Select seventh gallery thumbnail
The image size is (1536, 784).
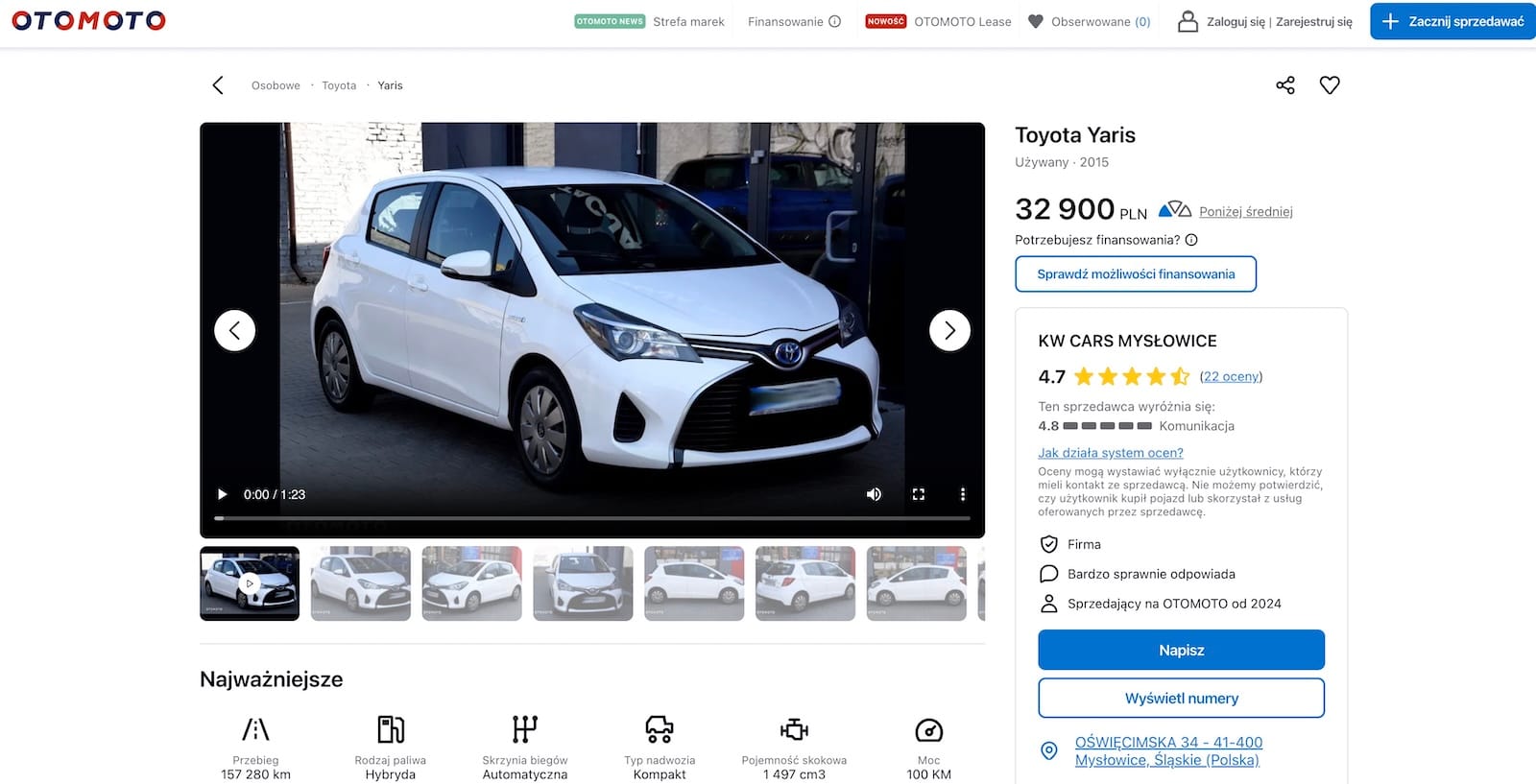(917, 583)
